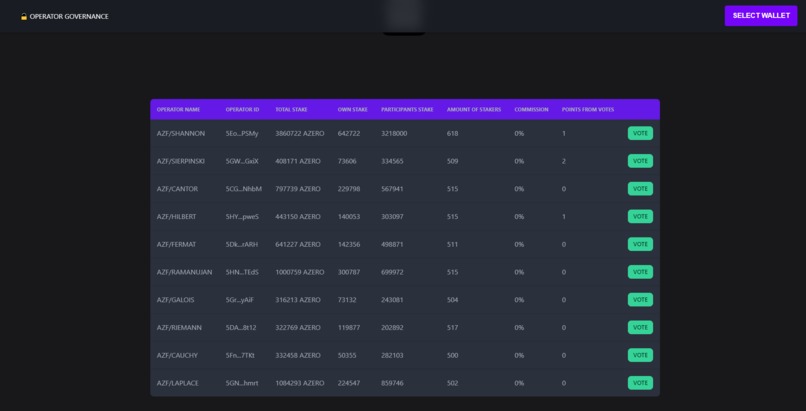Image resolution: width=806 pixels, height=411 pixels.
Task: Click the Points From Votes column header
Action: (x=588, y=109)
